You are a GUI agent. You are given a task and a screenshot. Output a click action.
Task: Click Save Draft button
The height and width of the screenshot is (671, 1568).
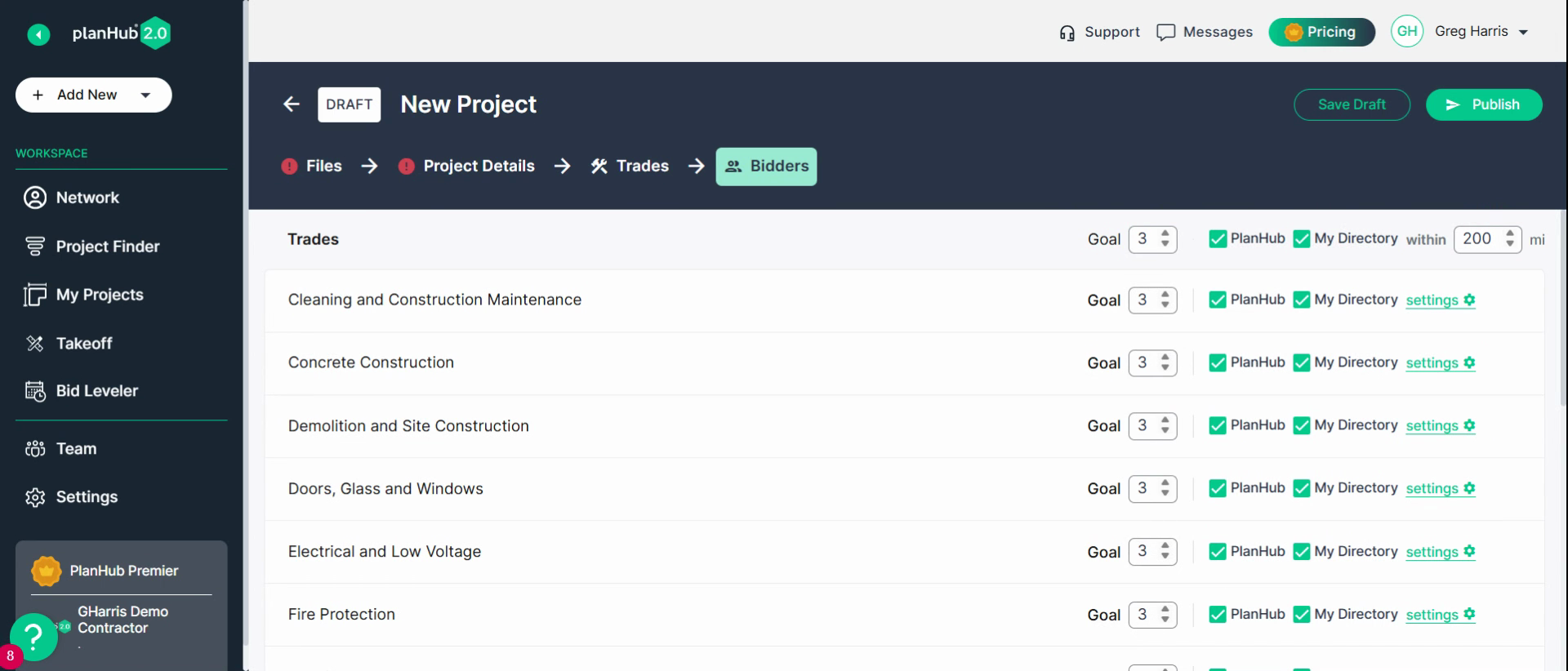pyautogui.click(x=1352, y=104)
